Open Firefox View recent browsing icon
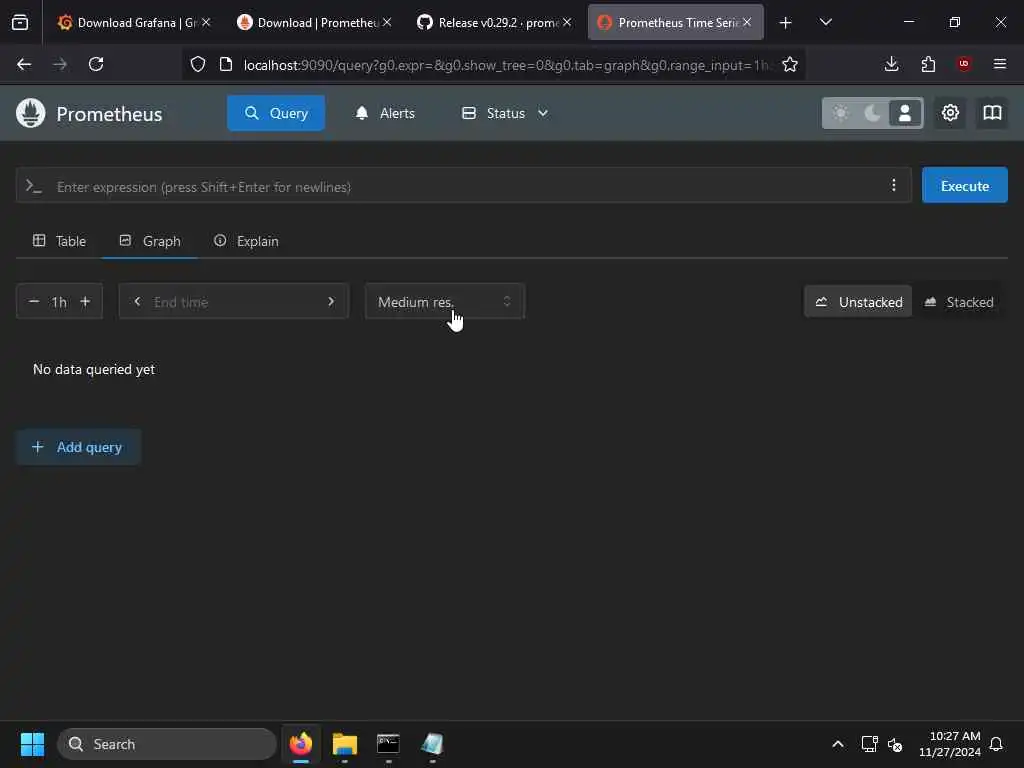This screenshot has height=768, width=1024. click(20, 23)
